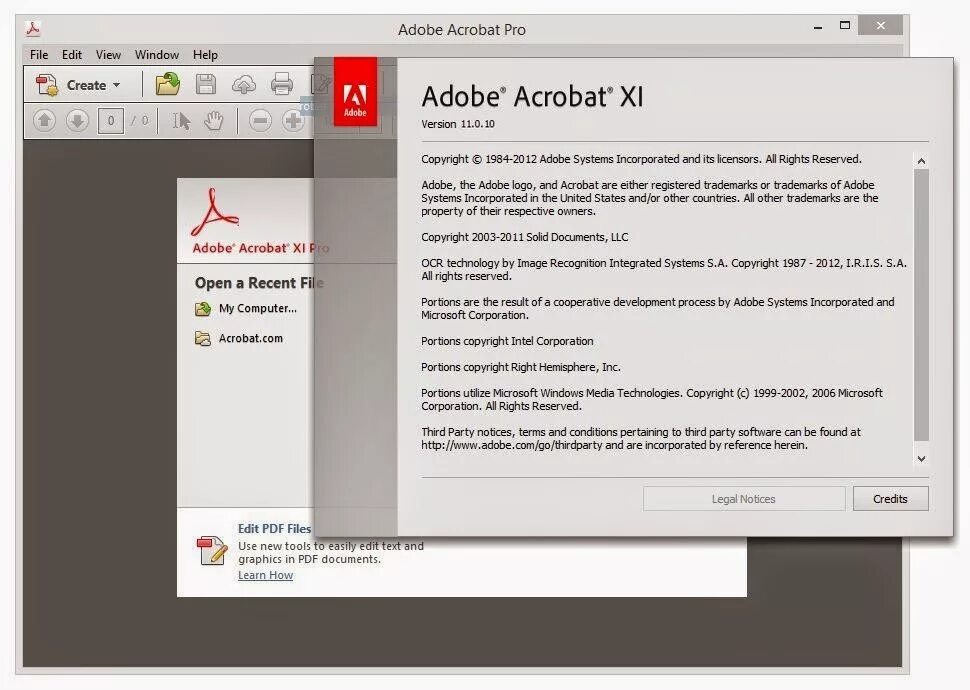The image size is (970, 690).
Task: Click the Adobe Acrobat XI title in dialog
Action: (532, 97)
